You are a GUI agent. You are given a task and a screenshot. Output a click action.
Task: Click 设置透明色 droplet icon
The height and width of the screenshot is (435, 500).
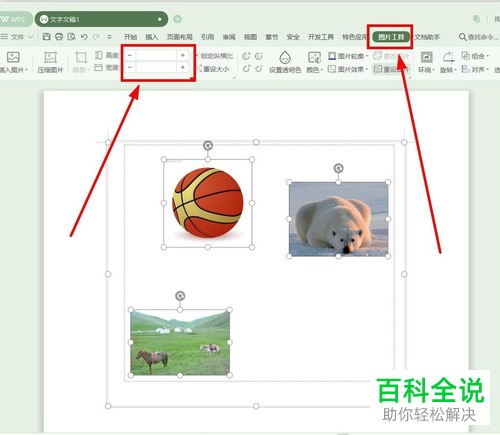(x=285, y=57)
